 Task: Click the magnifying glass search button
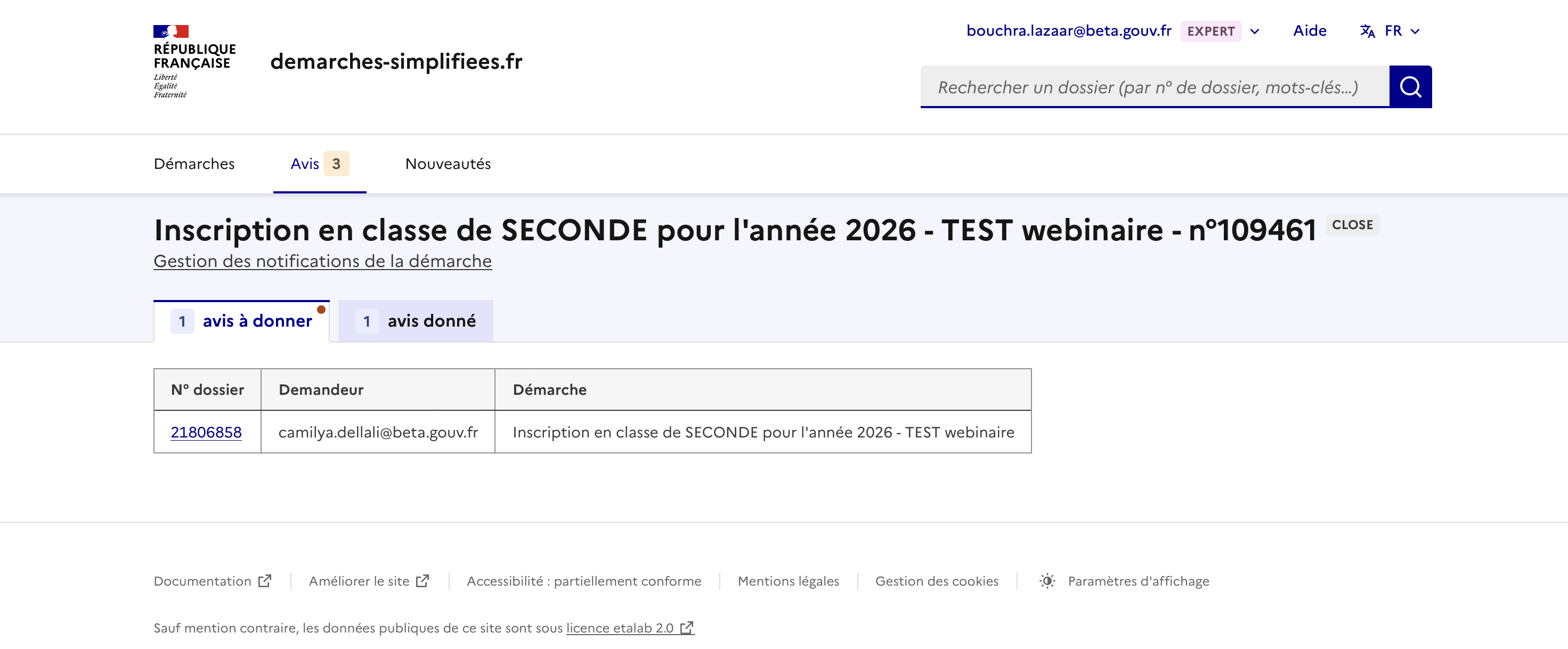1410,87
